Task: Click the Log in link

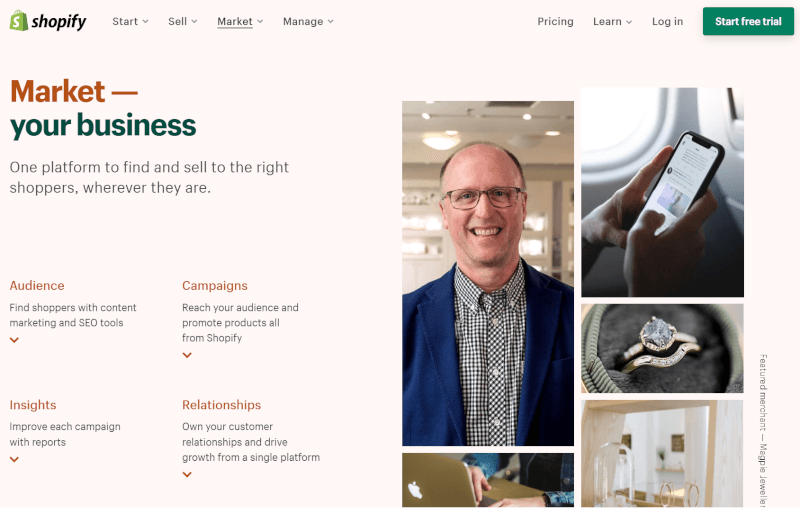Action: tap(667, 21)
